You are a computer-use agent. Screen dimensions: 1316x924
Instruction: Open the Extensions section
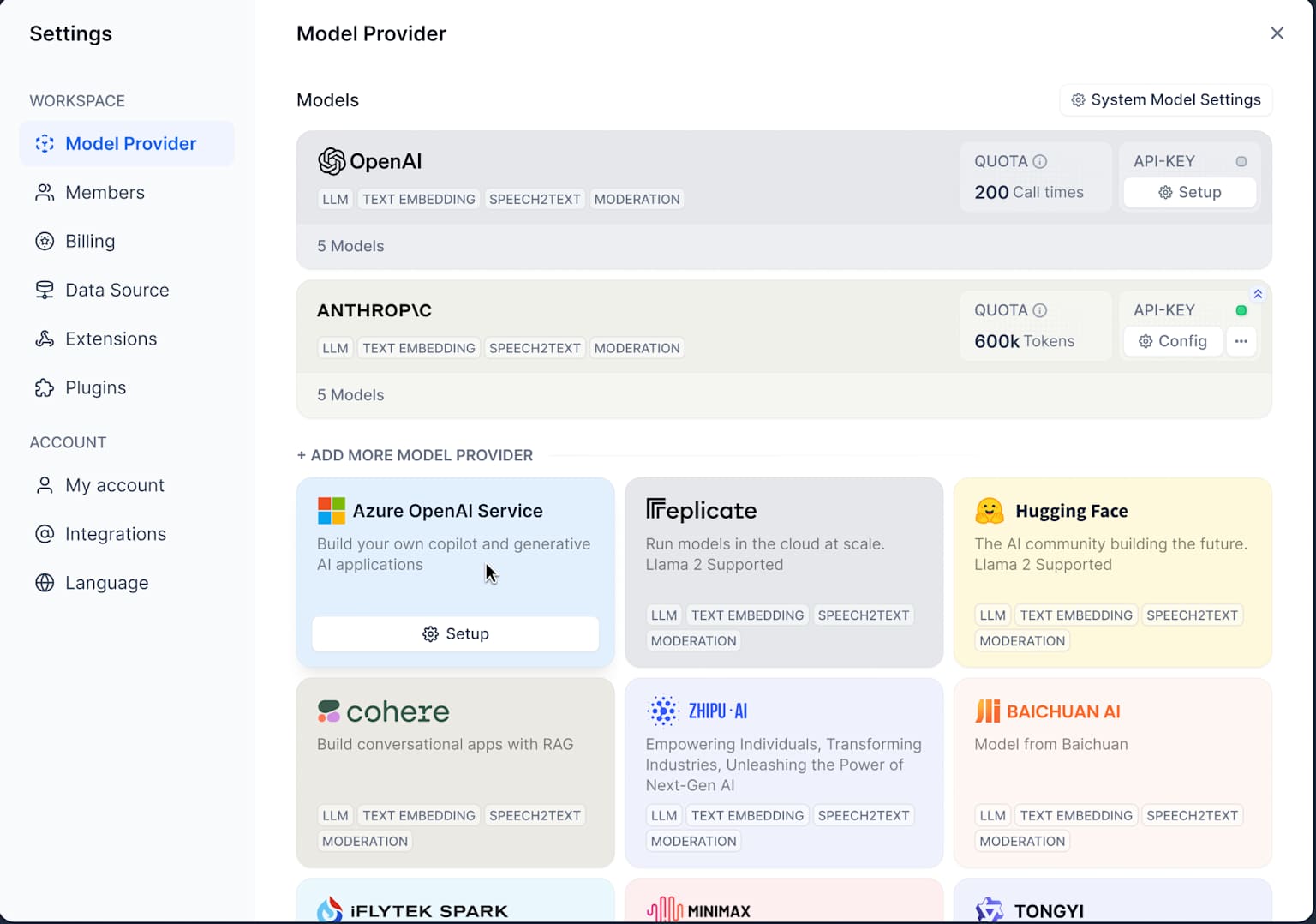pyautogui.click(x=110, y=339)
